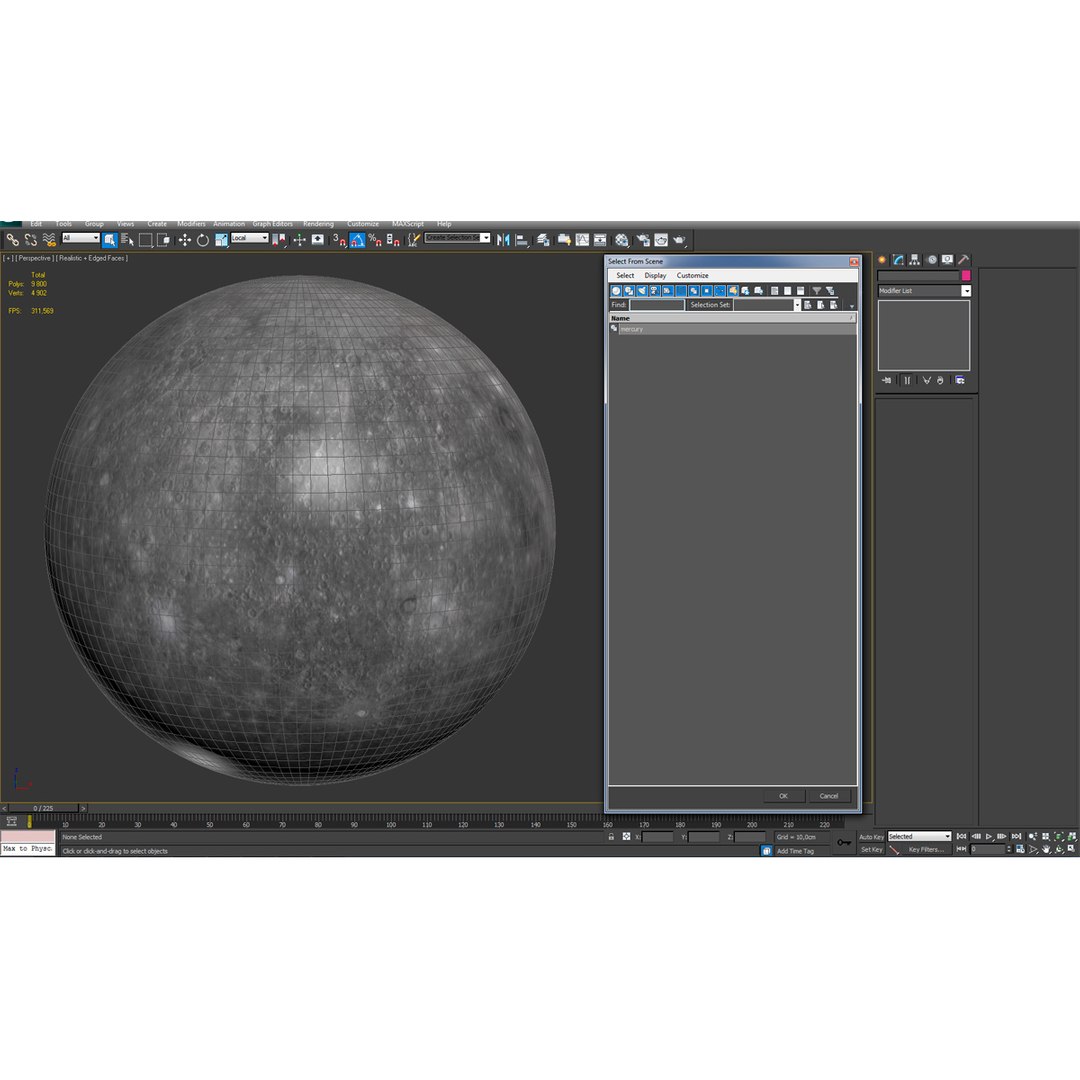Open the Utilities hammer panel icon
1080x1080 pixels.
[964, 260]
